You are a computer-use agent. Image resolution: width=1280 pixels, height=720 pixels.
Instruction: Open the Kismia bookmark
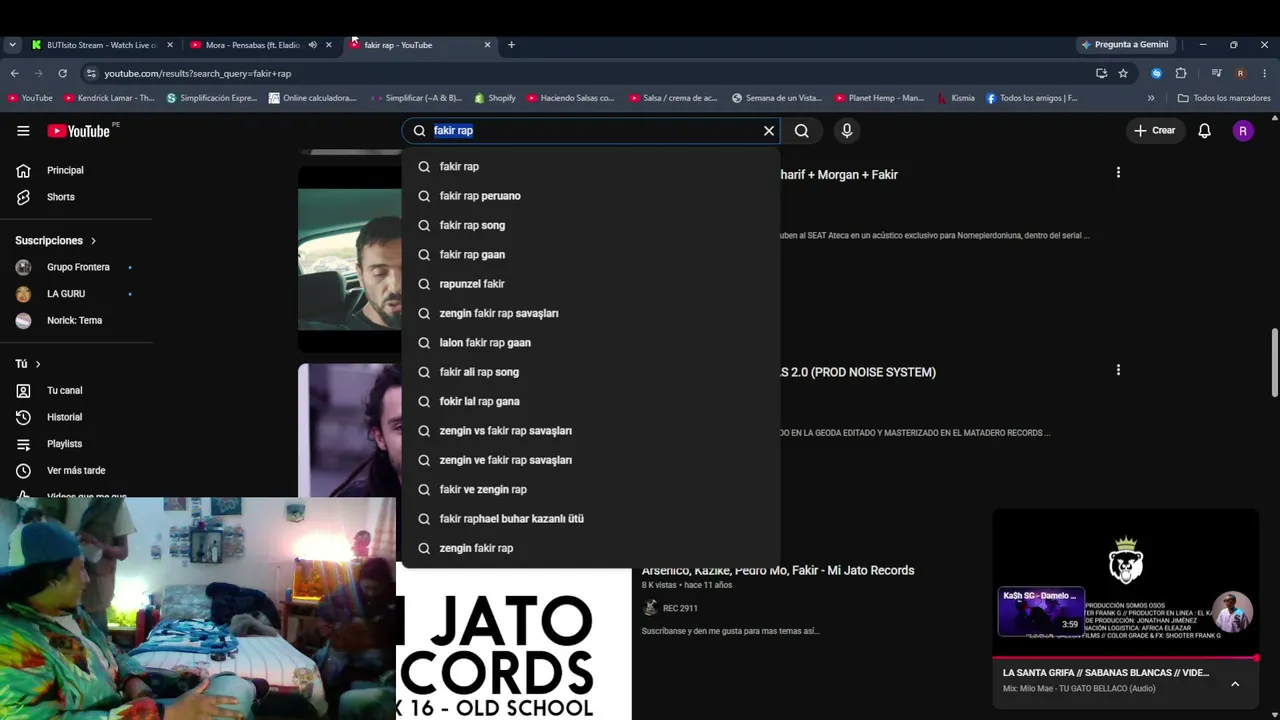(956, 98)
